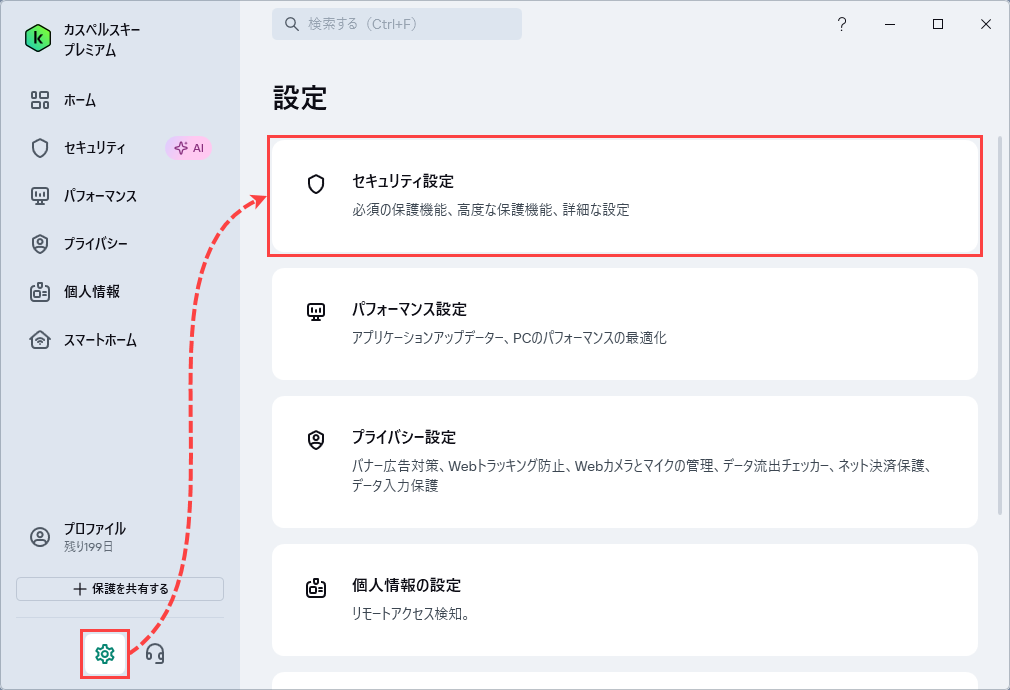Click the 個人情報 ID badge icon in sidebar
This screenshot has height=690, width=1010.
pyautogui.click(x=40, y=292)
